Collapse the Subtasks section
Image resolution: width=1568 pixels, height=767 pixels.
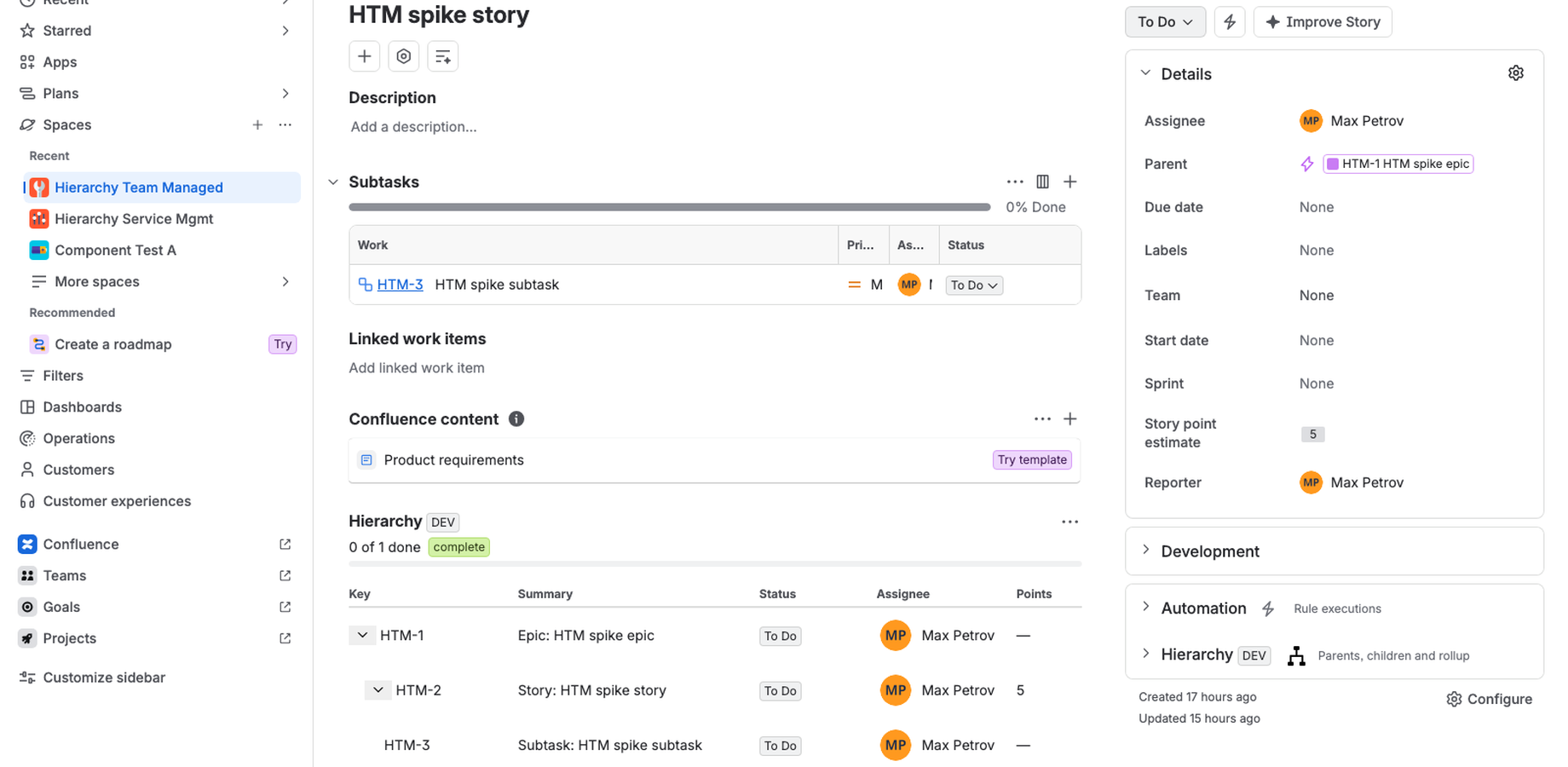coord(333,182)
